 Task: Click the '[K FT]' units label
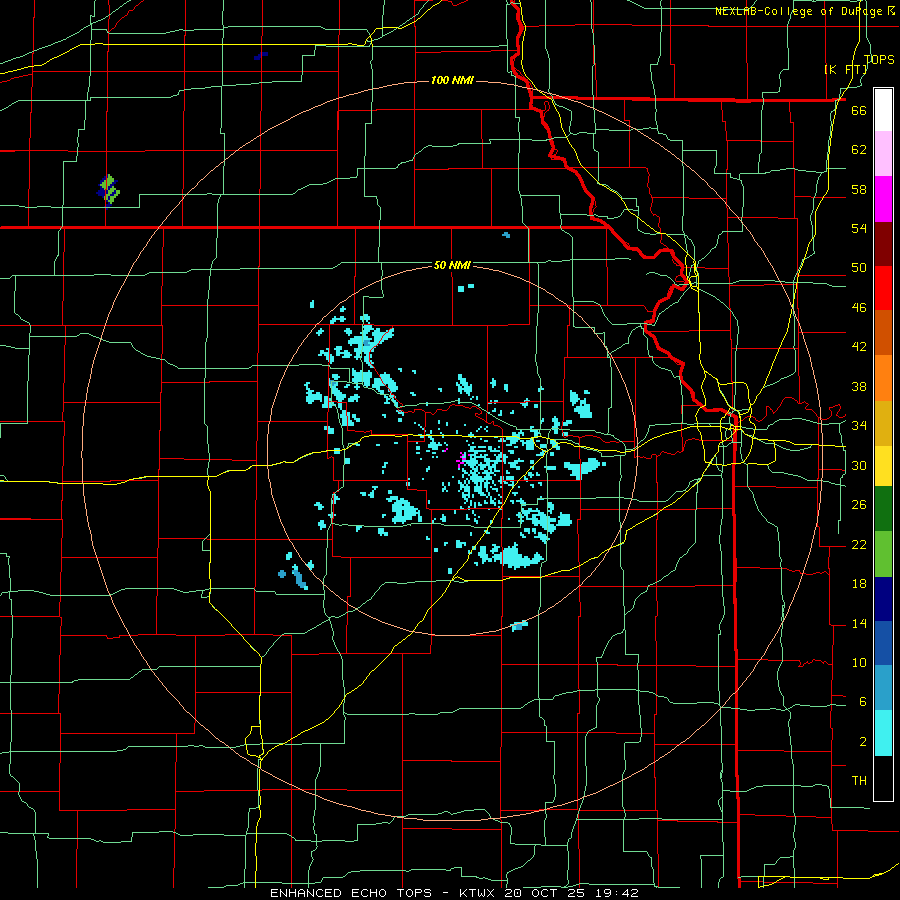coord(845,69)
